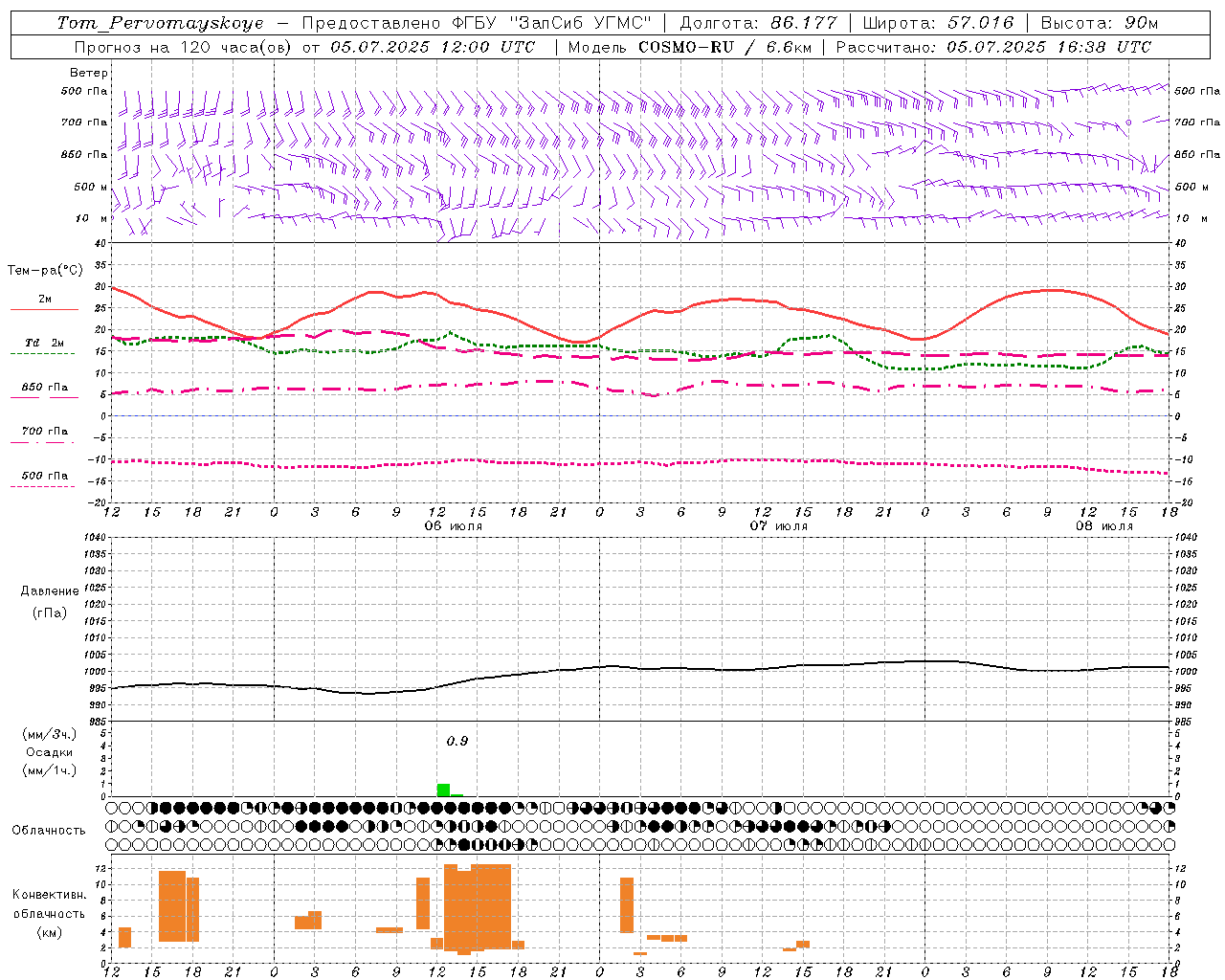Click the latitude value Широта: 57.016
1225x980 pixels.
(938, 23)
